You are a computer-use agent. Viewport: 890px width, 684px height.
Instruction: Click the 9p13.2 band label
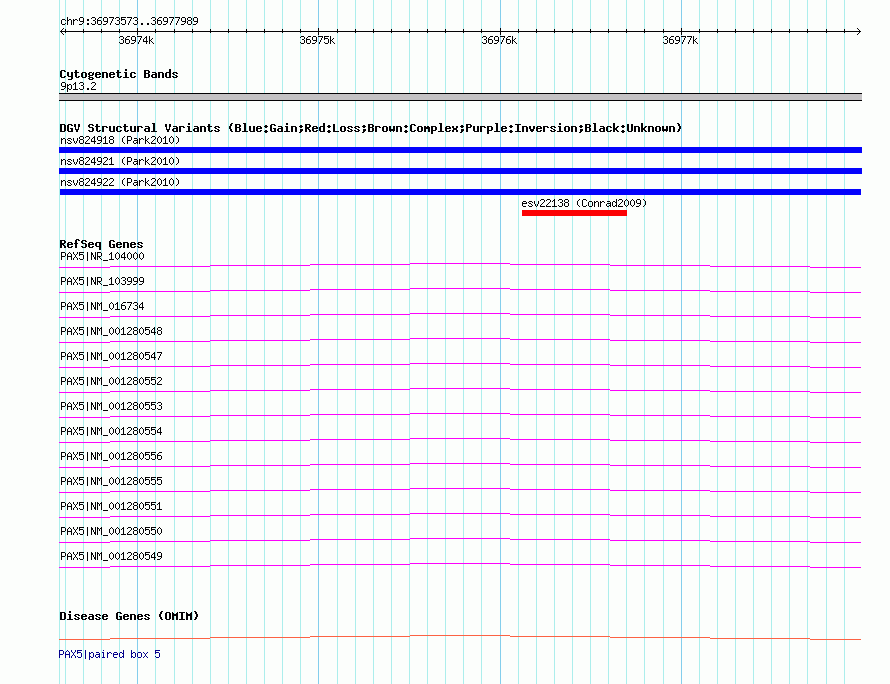[78, 86]
